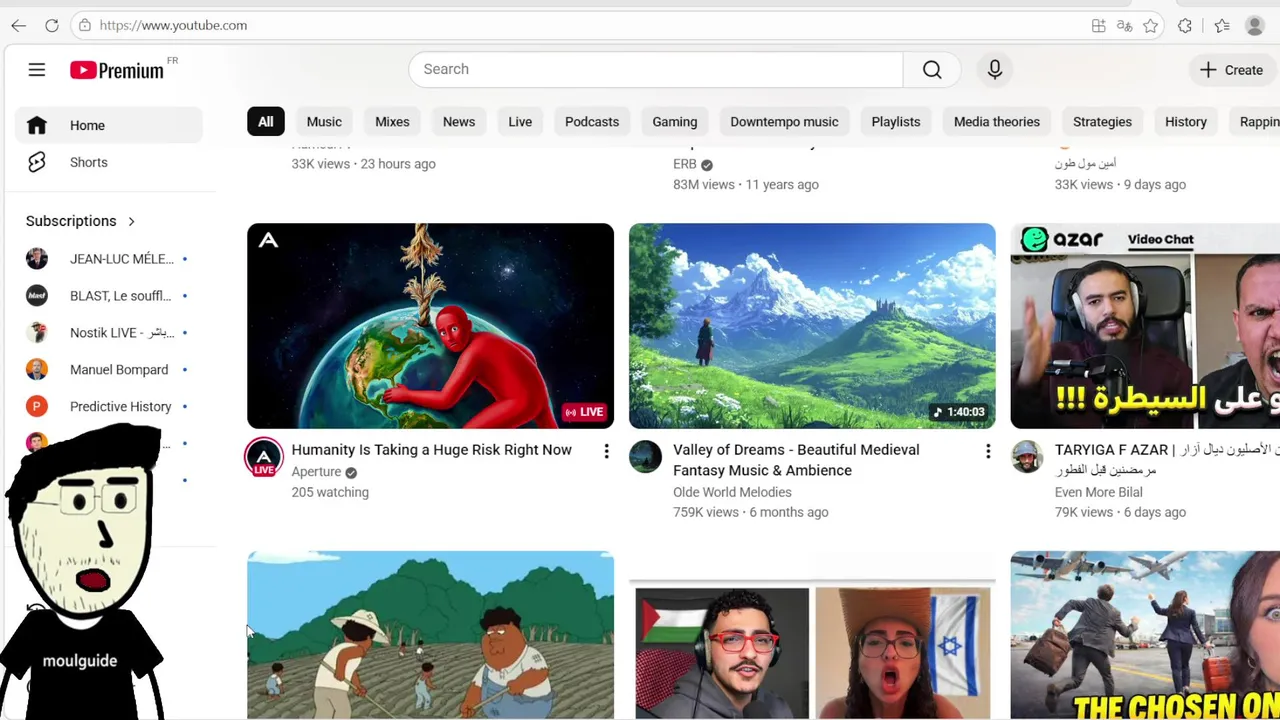The width and height of the screenshot is (1280, 720).
Task: Click the Create button
Action: (1232, 70)
